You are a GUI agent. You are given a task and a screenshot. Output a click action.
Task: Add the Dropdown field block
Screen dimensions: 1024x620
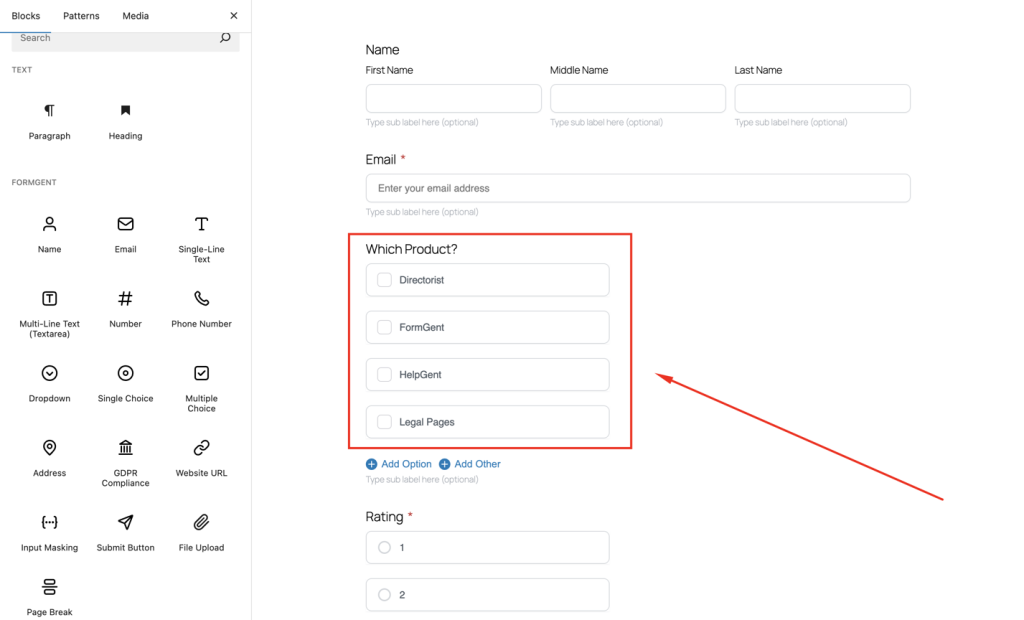[50, 384]
